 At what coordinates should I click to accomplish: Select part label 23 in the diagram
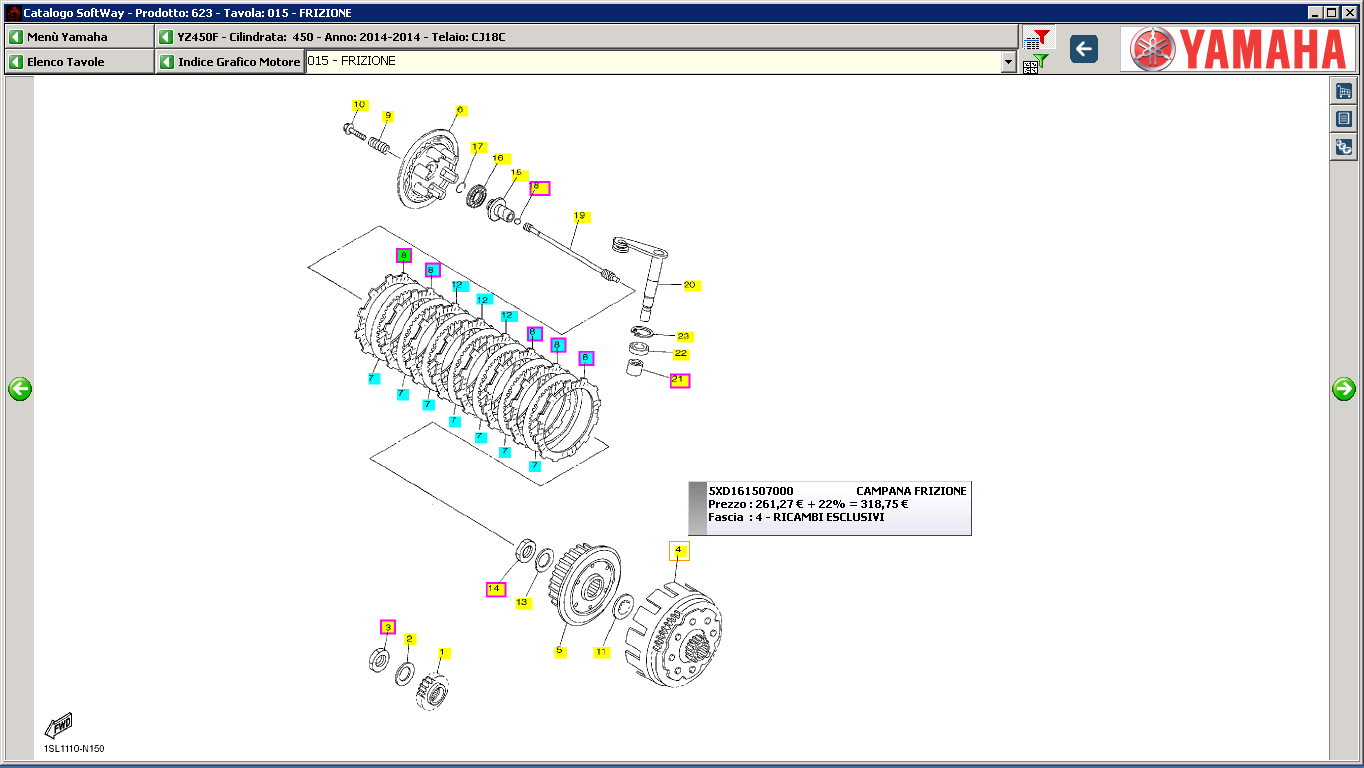tap(684, 337)
